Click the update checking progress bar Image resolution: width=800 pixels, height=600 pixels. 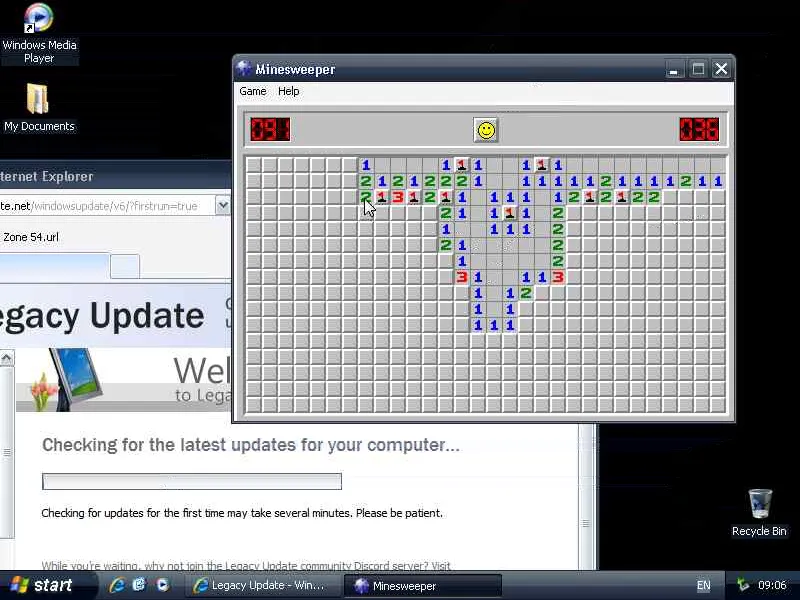coord(192,481)
